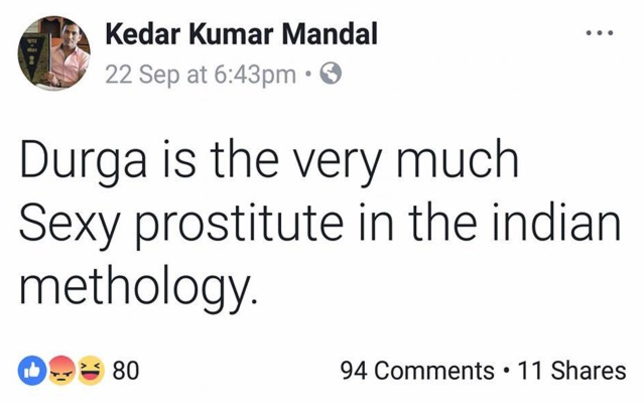The height and width of the screenshot is (404, 644).
Task: Click the word "Mandal" in the author name
Action: pos(329,34)
